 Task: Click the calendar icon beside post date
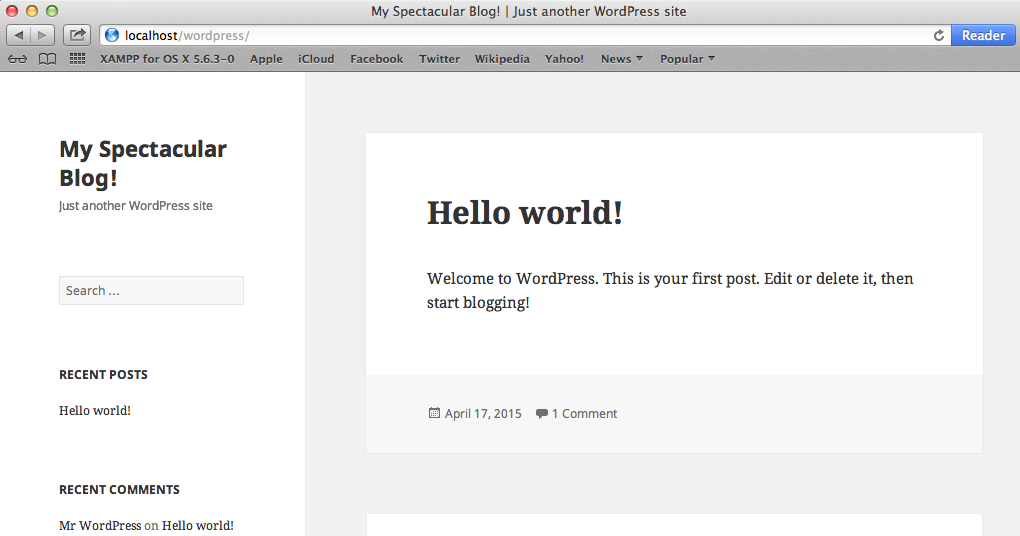click(x=434, y=413)
